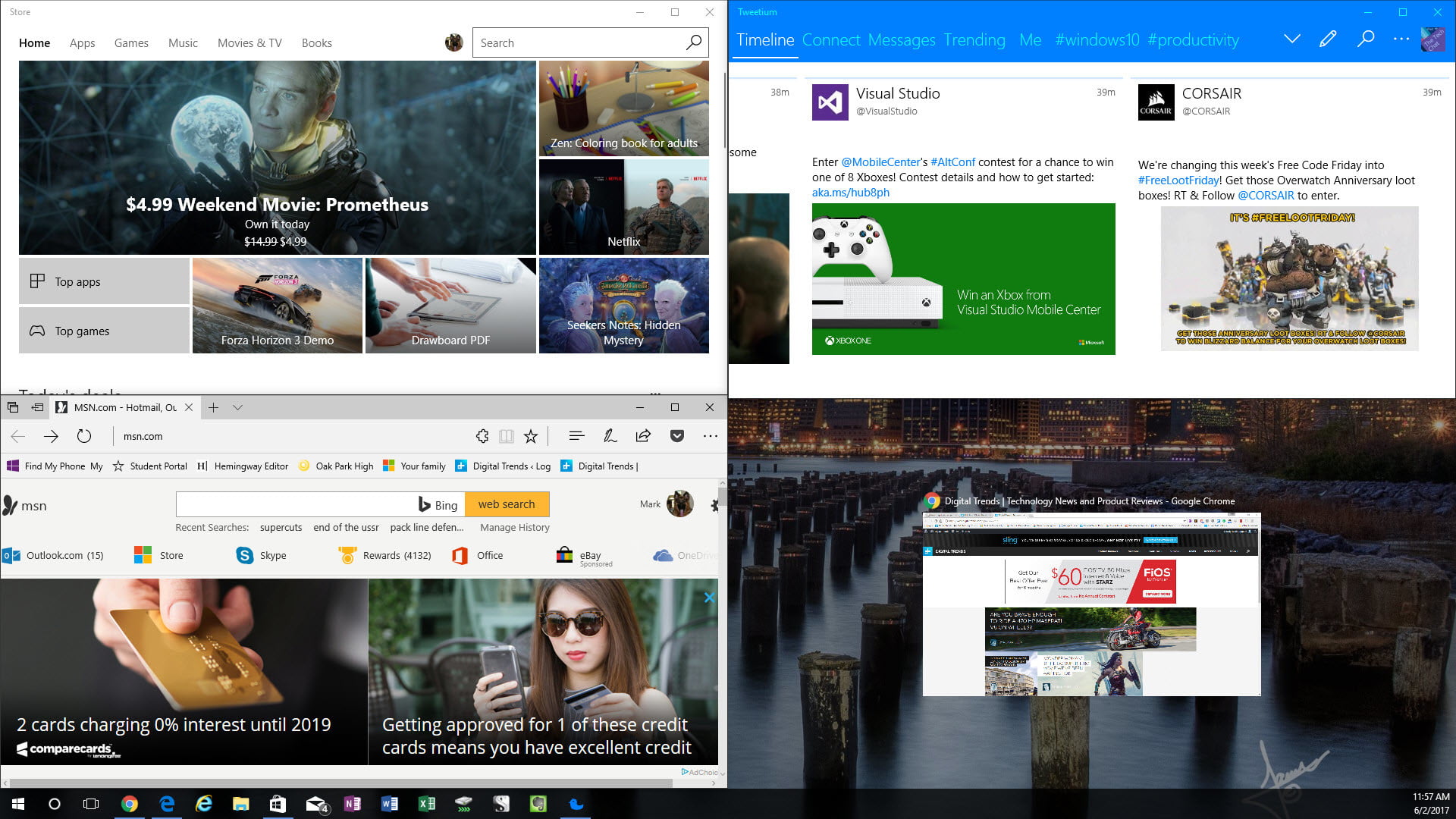1456x819 pixels.
Task: Click Visual Studio profile logo
Action: pos(830,102)
